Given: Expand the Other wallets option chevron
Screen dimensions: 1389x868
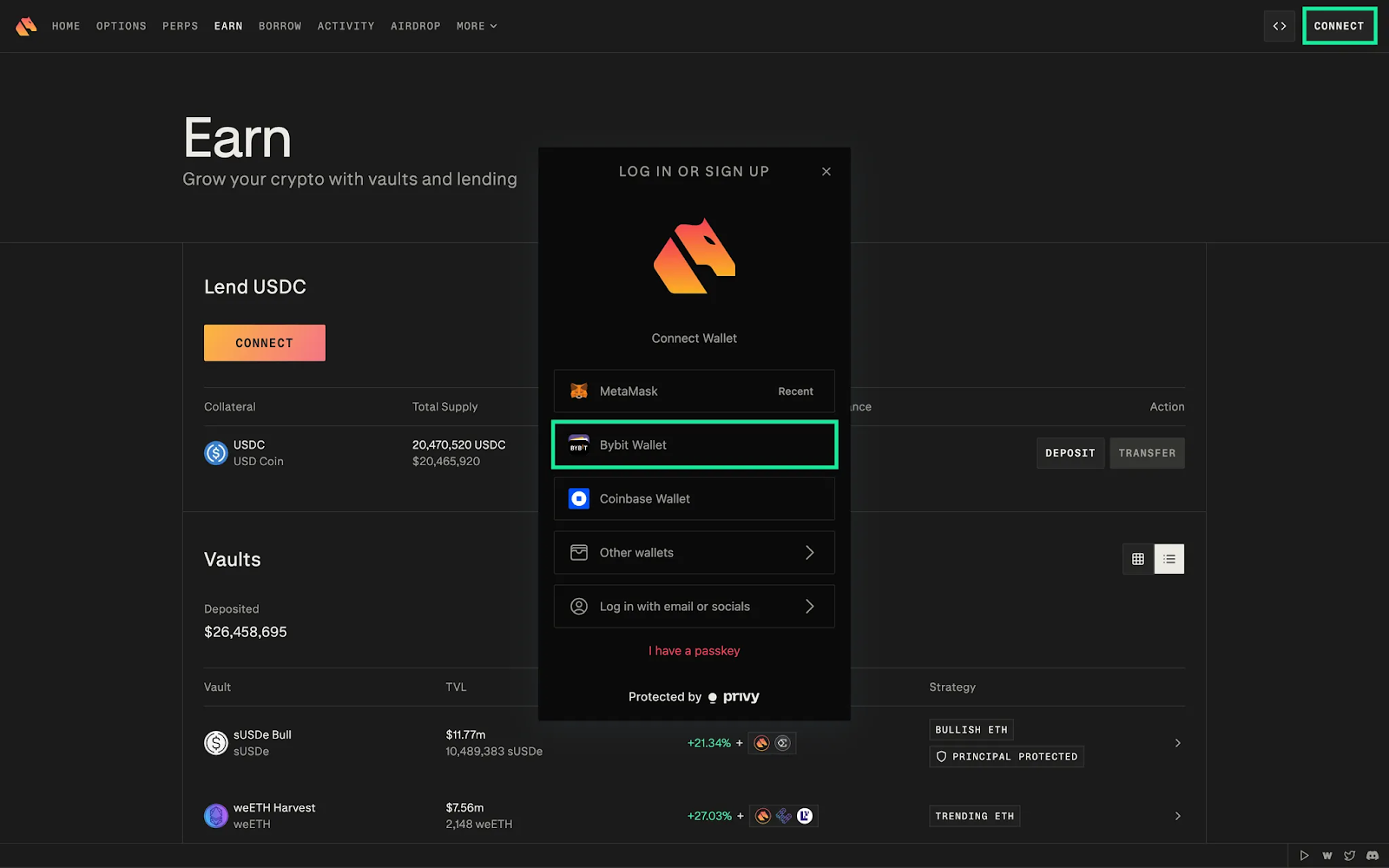Looking at the screenshot, I should pos(810,553).
